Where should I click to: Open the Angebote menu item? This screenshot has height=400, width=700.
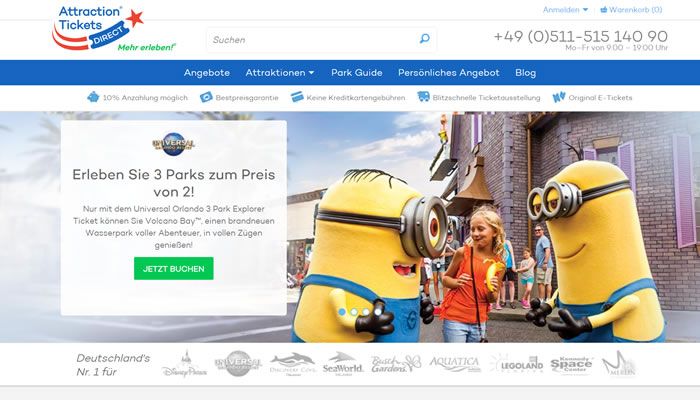tap(207, 73)
